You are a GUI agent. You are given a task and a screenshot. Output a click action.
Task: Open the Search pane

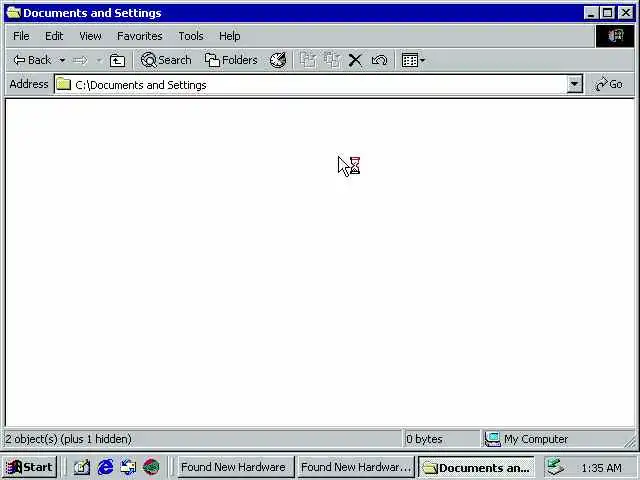click(166, 60)
